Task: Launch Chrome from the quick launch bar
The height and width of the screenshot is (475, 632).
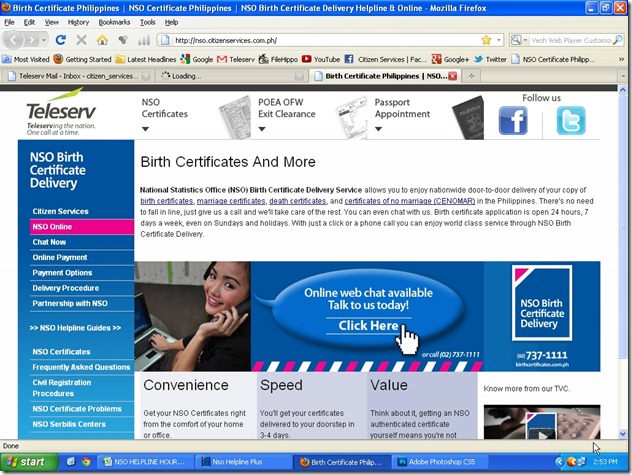Action: (x=86, y=462)
